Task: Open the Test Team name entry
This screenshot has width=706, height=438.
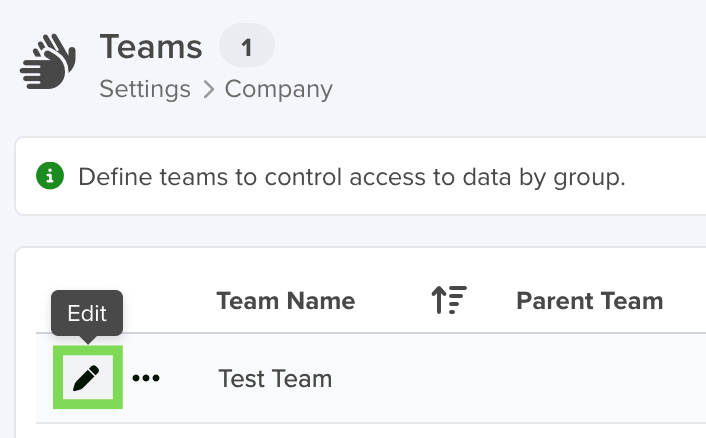Action: tap(275, 379)
